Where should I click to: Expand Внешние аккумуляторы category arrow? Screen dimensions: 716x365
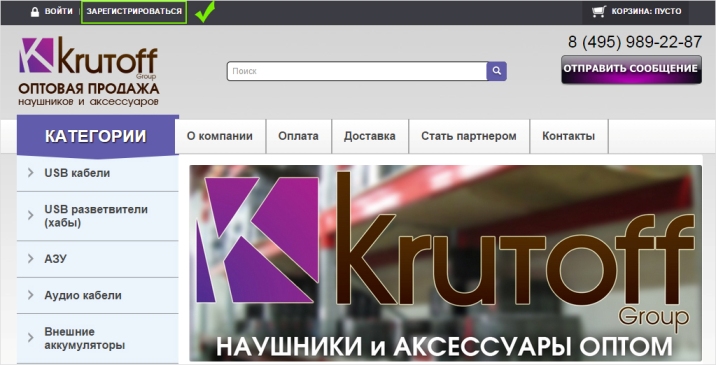pyautogui.click(x=31, y=338)
